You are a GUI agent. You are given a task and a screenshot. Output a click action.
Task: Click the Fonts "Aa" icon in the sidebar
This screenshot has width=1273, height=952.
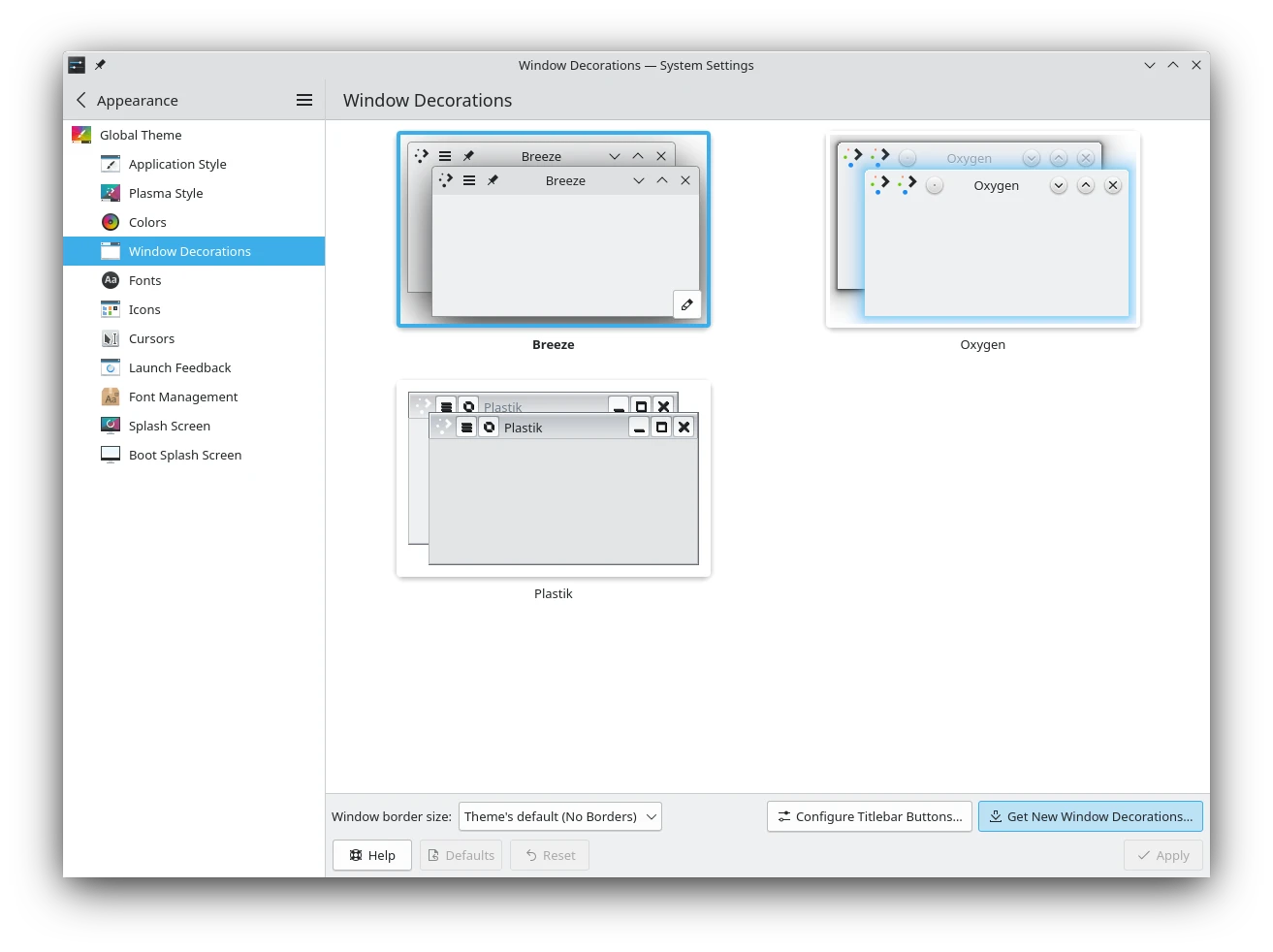[110, 280]
